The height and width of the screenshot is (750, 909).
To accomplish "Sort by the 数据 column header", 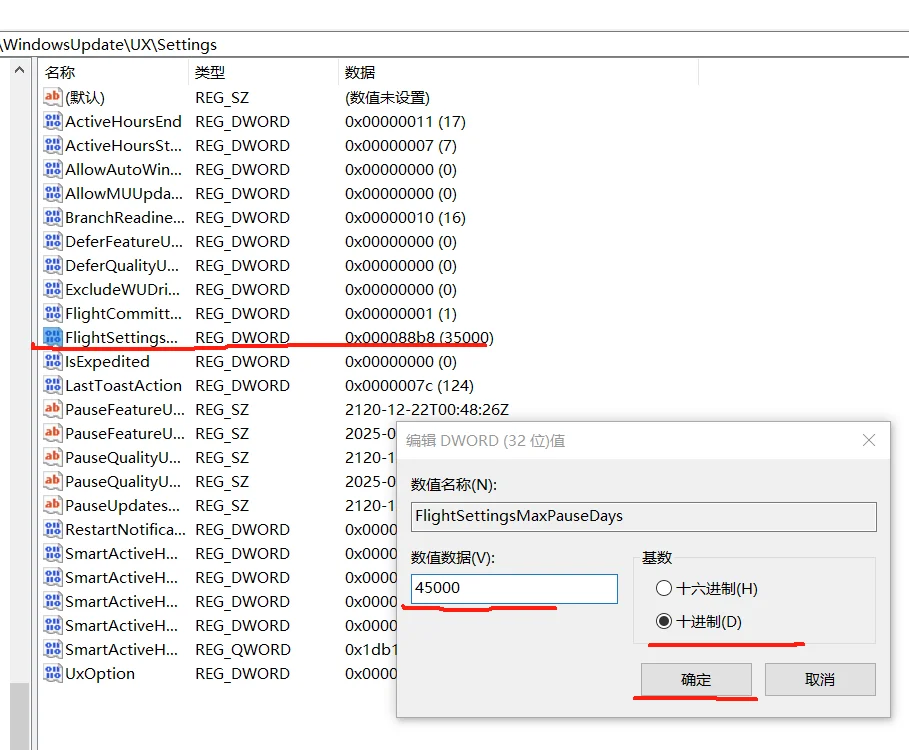I will coord(518,72).
